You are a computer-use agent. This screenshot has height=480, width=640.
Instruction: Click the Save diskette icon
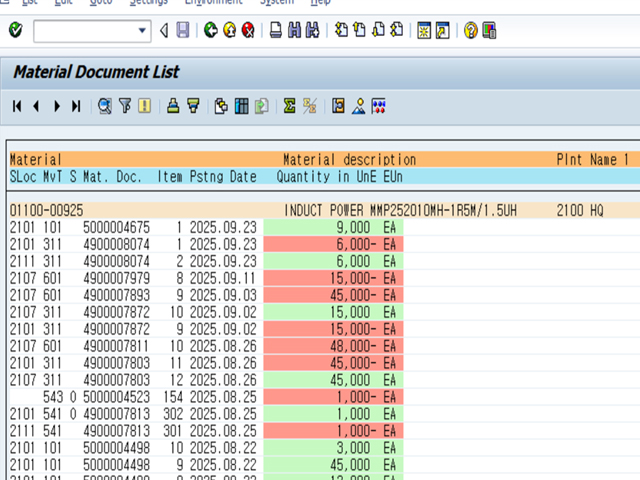[x=182, y=31]
